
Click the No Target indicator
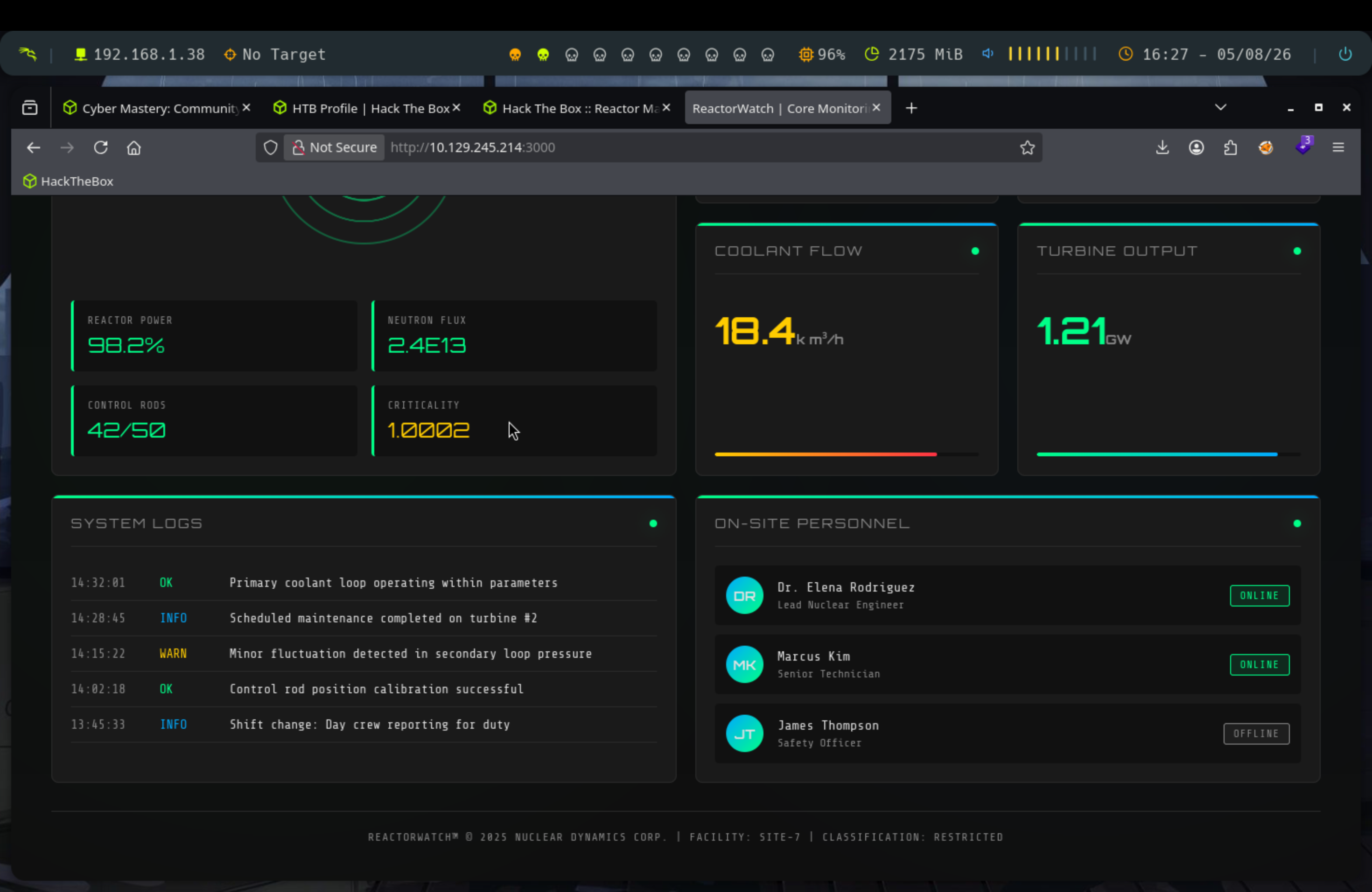click(275, 55)
